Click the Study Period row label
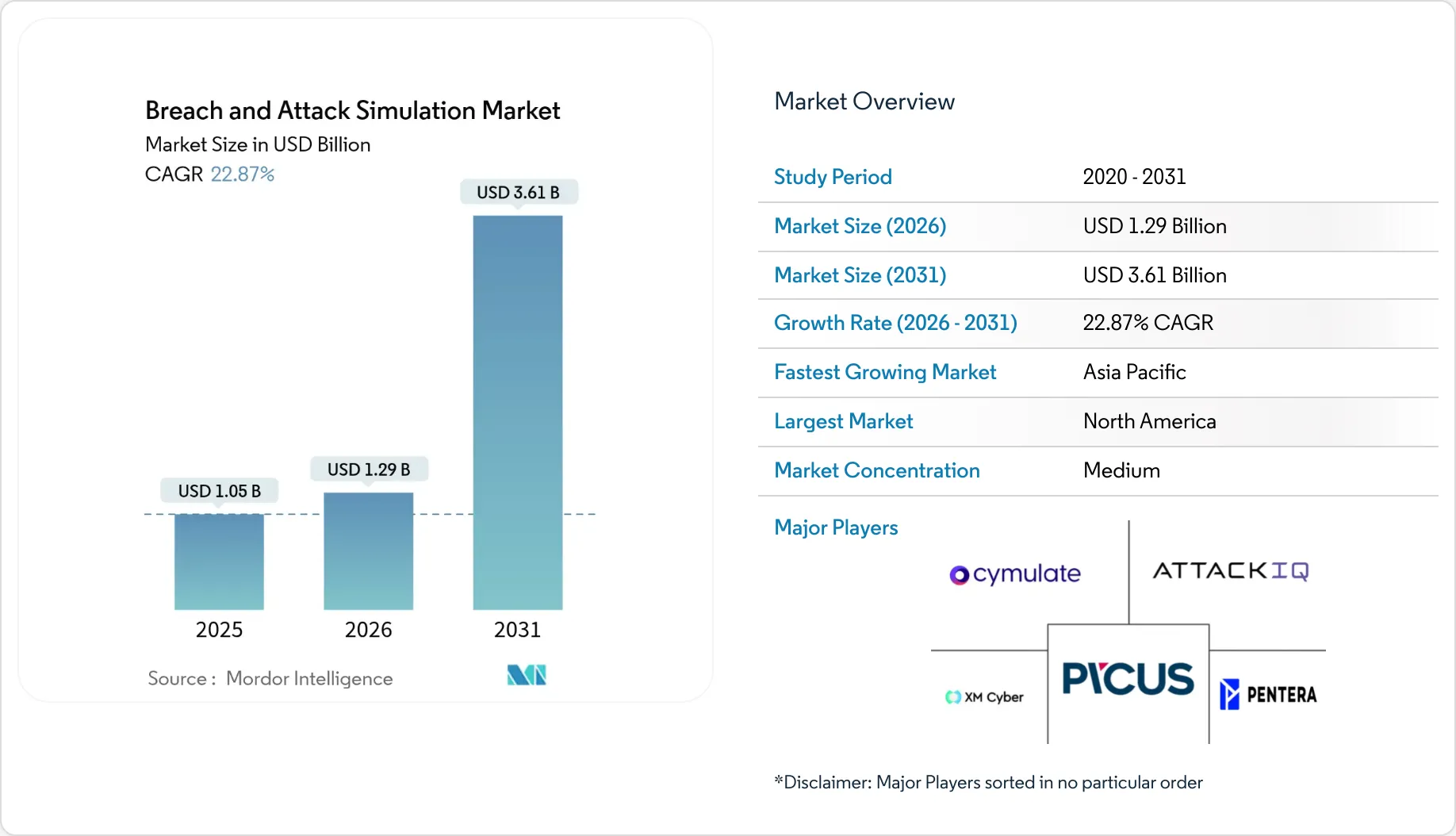Image resolution: width=1456 pixels, height=836 pixels. pyautogui.click(x=833, y=177)
